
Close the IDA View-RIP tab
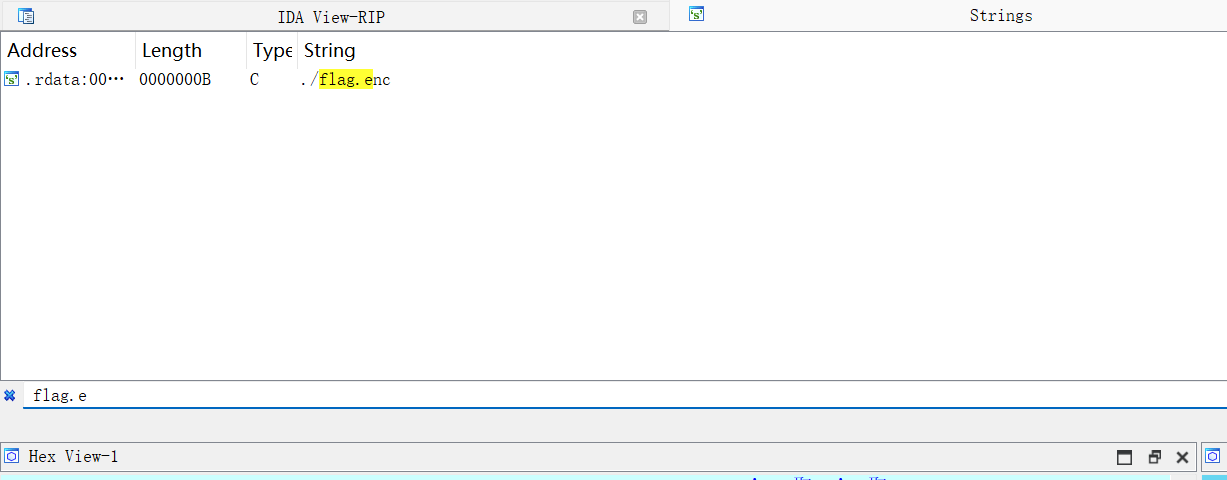click(640, 17)
